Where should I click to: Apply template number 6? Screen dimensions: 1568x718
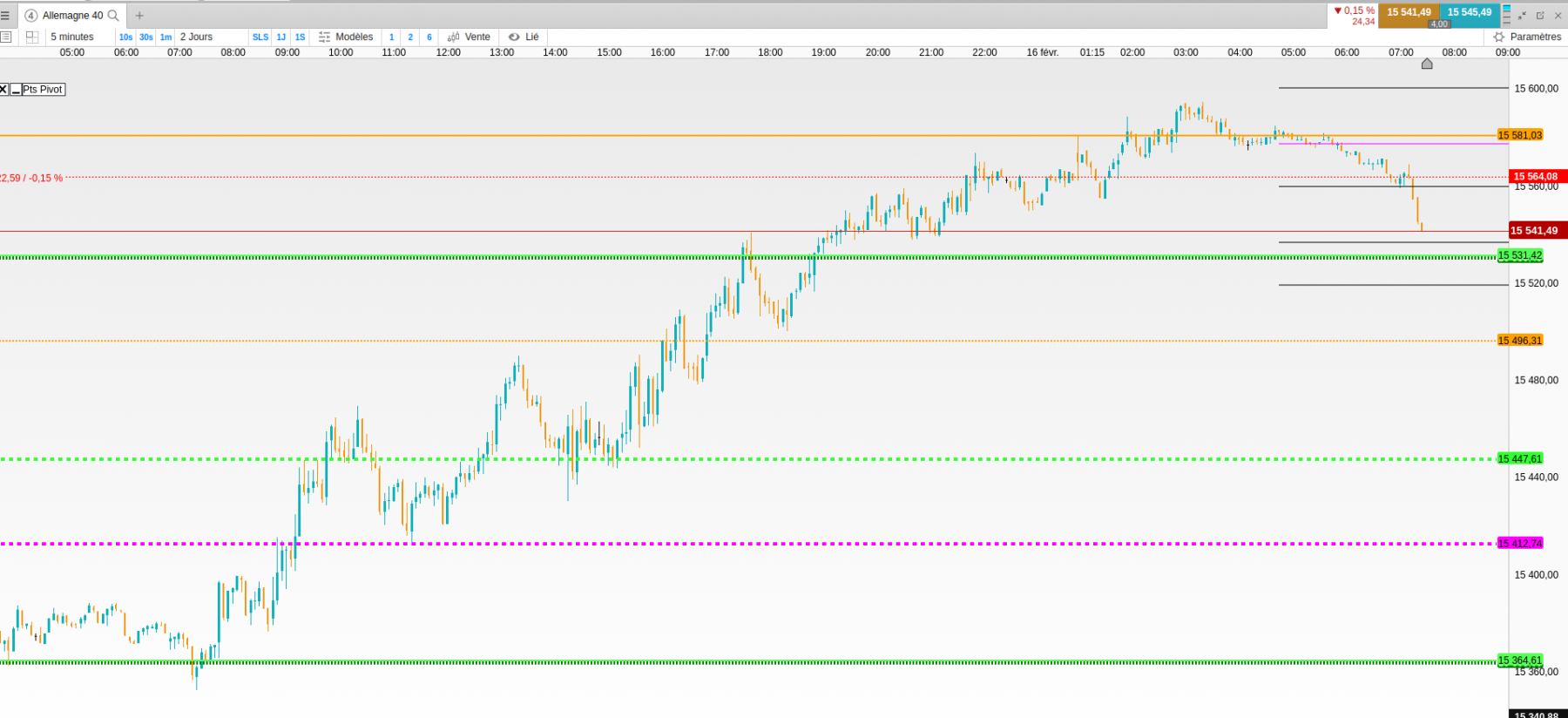pyautogui.click(x=429, y=37)
